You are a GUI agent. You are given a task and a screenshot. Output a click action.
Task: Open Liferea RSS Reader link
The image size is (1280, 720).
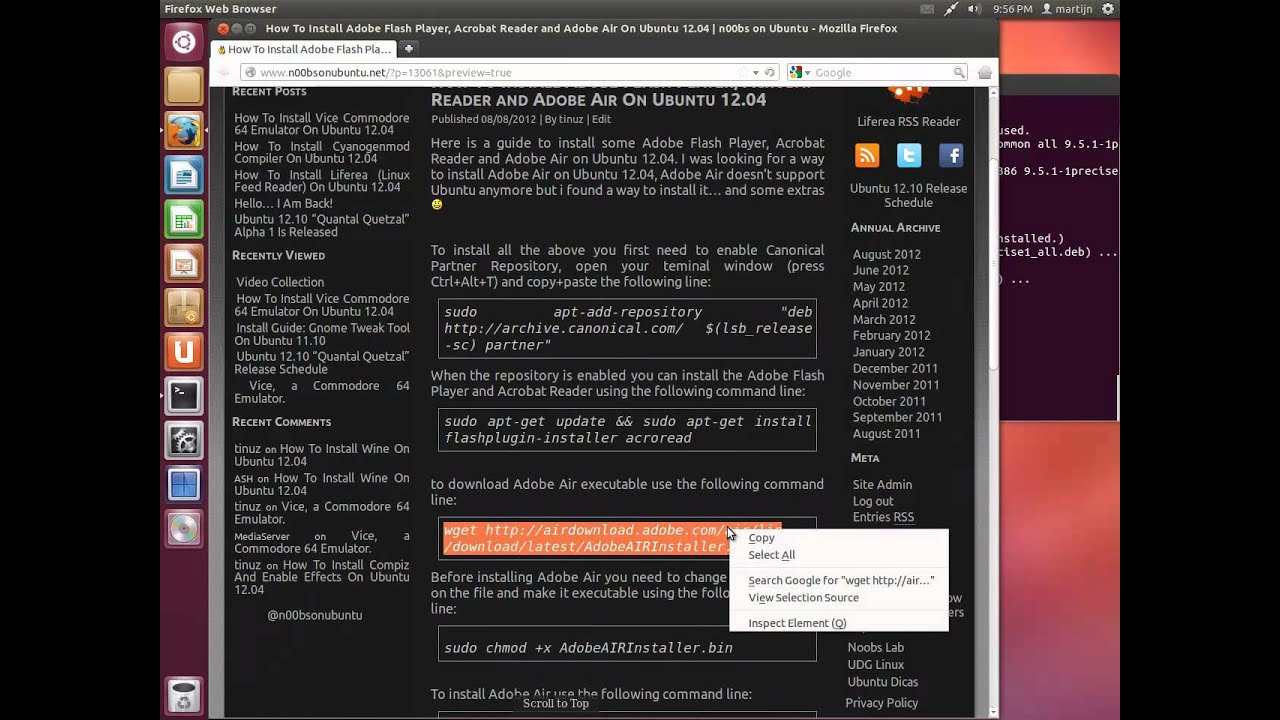[908, 122]
